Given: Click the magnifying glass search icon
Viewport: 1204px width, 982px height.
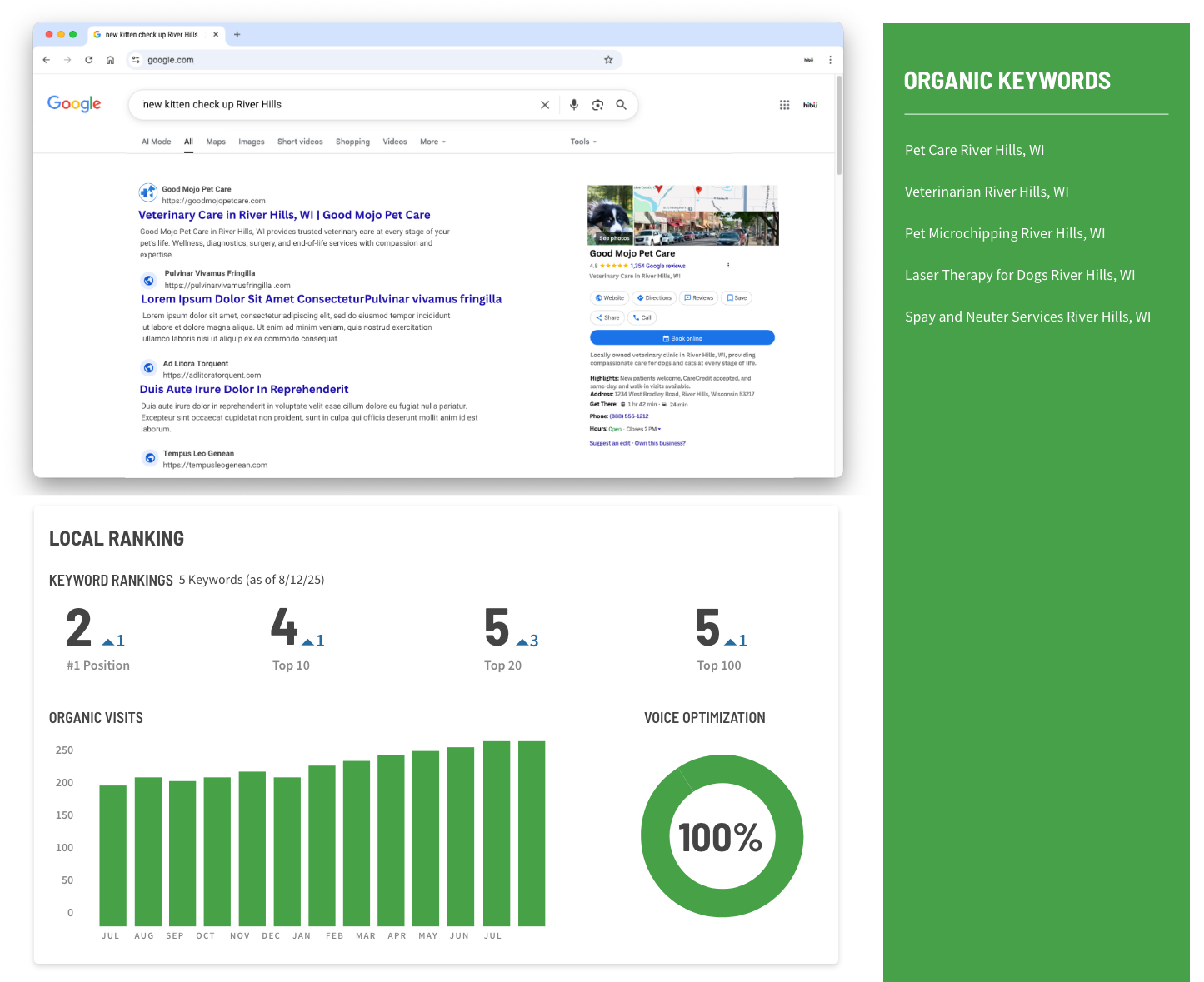Looking at the screenshot, I should click(x=621, y=105).
